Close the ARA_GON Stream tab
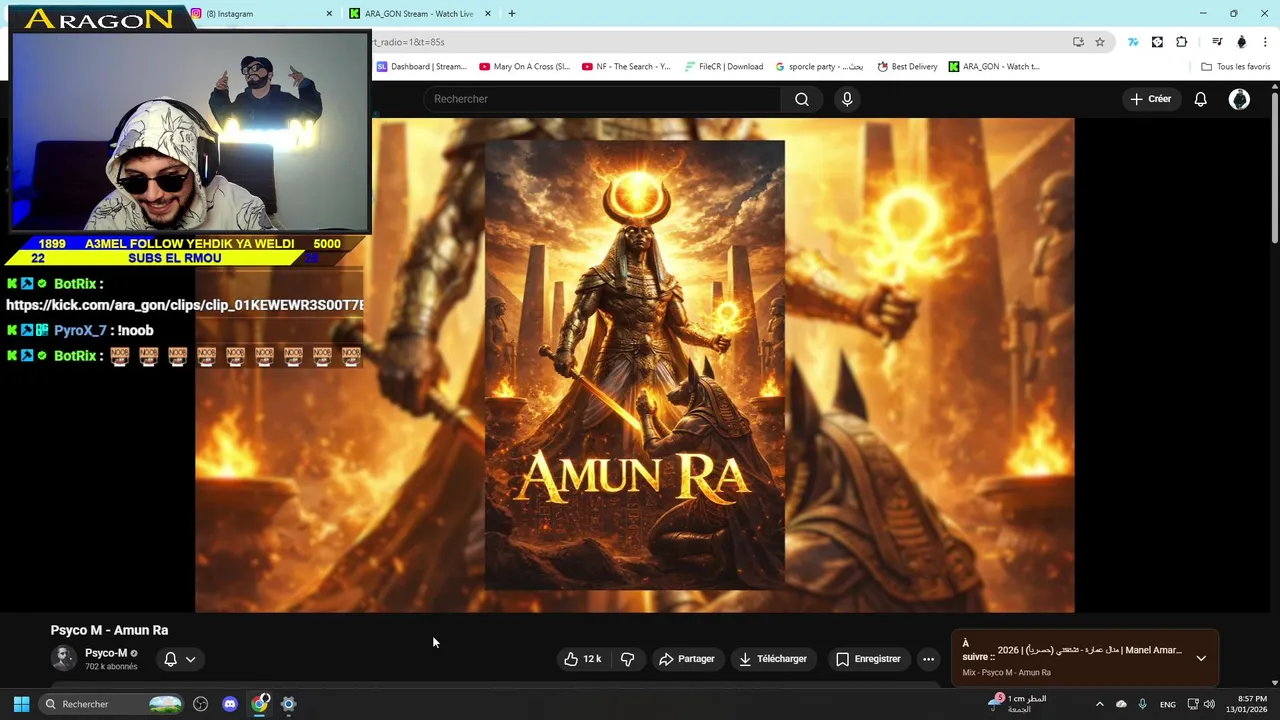Image resolution: width=1280 pixels, height=720 pixels. click(x=488, y=14)
